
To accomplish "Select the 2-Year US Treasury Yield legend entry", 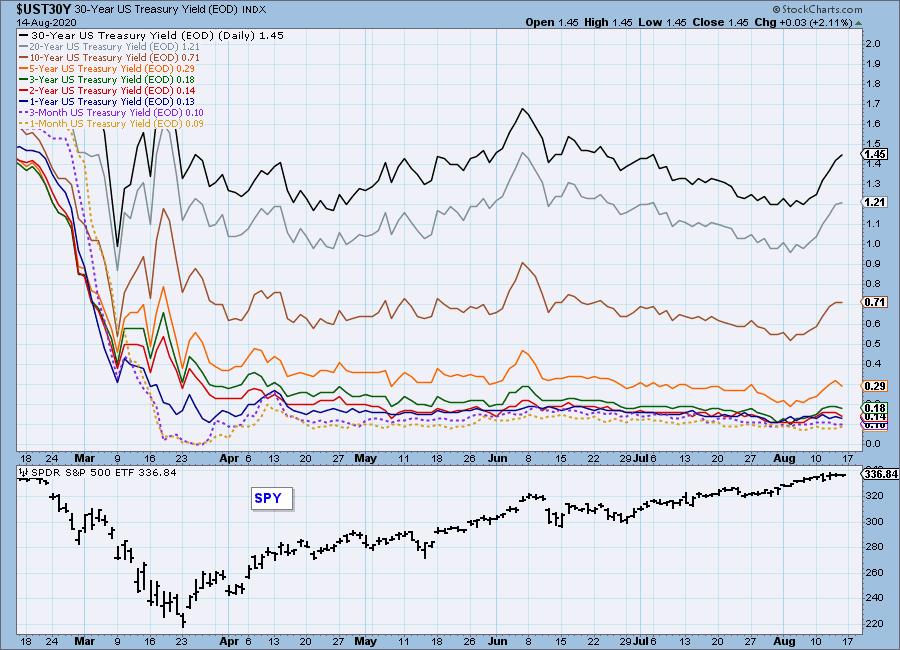I will [107, 90].
